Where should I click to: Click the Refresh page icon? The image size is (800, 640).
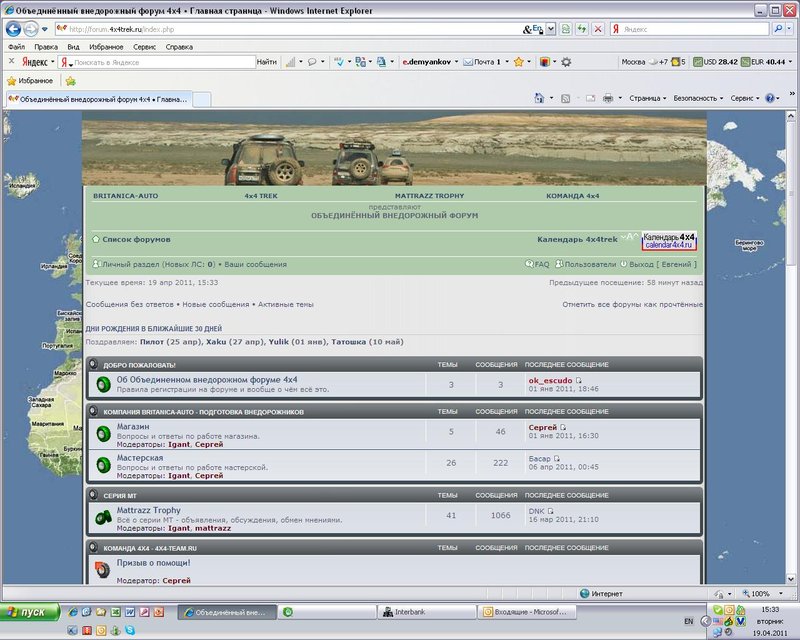click(582, 29)
